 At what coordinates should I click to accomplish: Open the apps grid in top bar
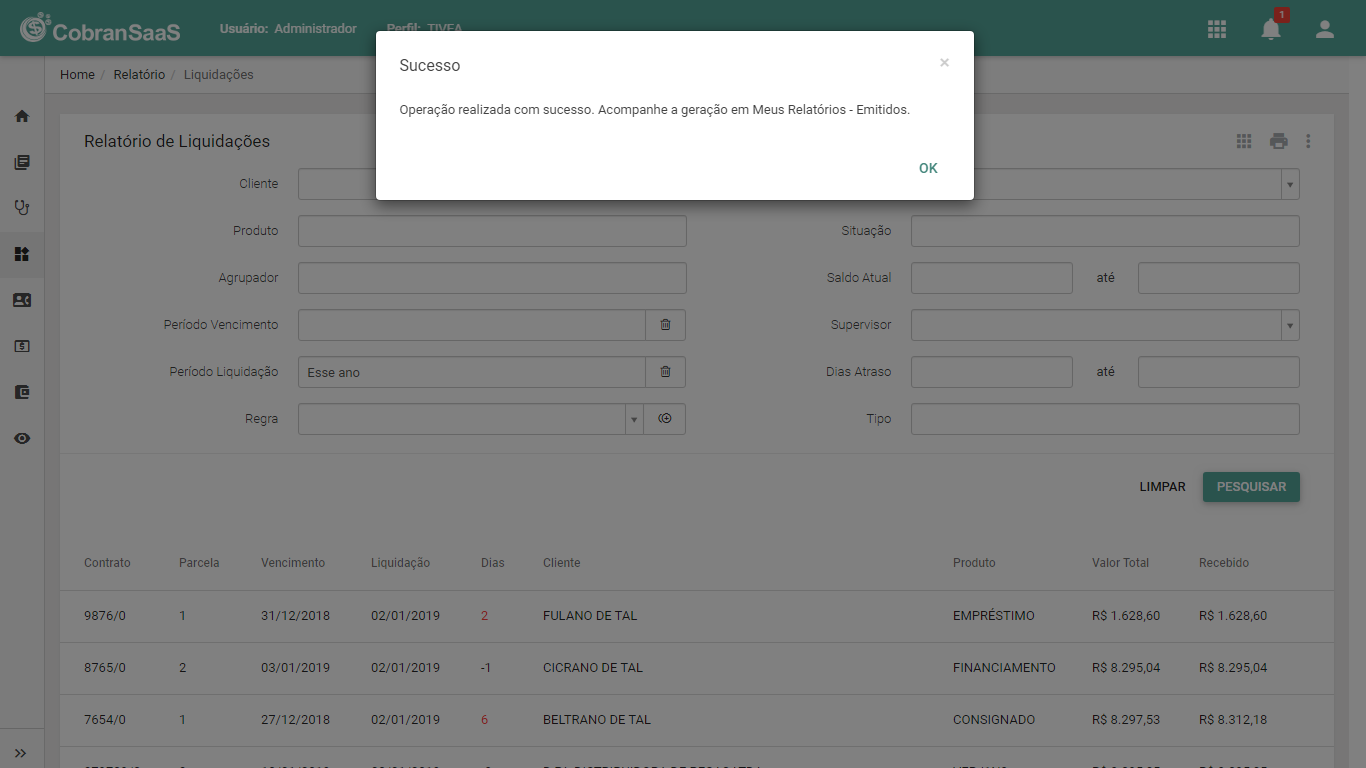1217,29
